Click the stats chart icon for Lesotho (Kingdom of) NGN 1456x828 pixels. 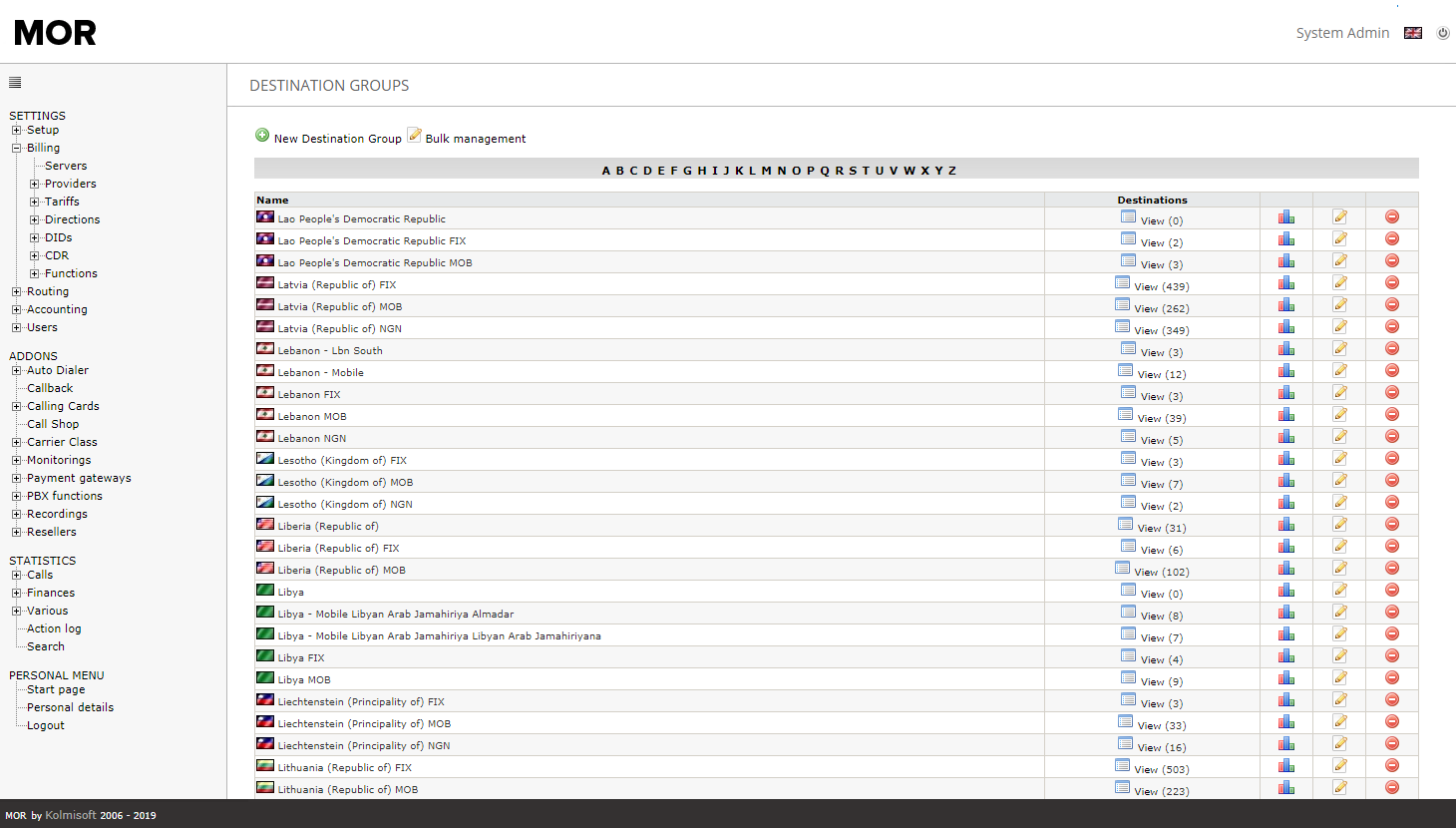(x=1286, y=503)
